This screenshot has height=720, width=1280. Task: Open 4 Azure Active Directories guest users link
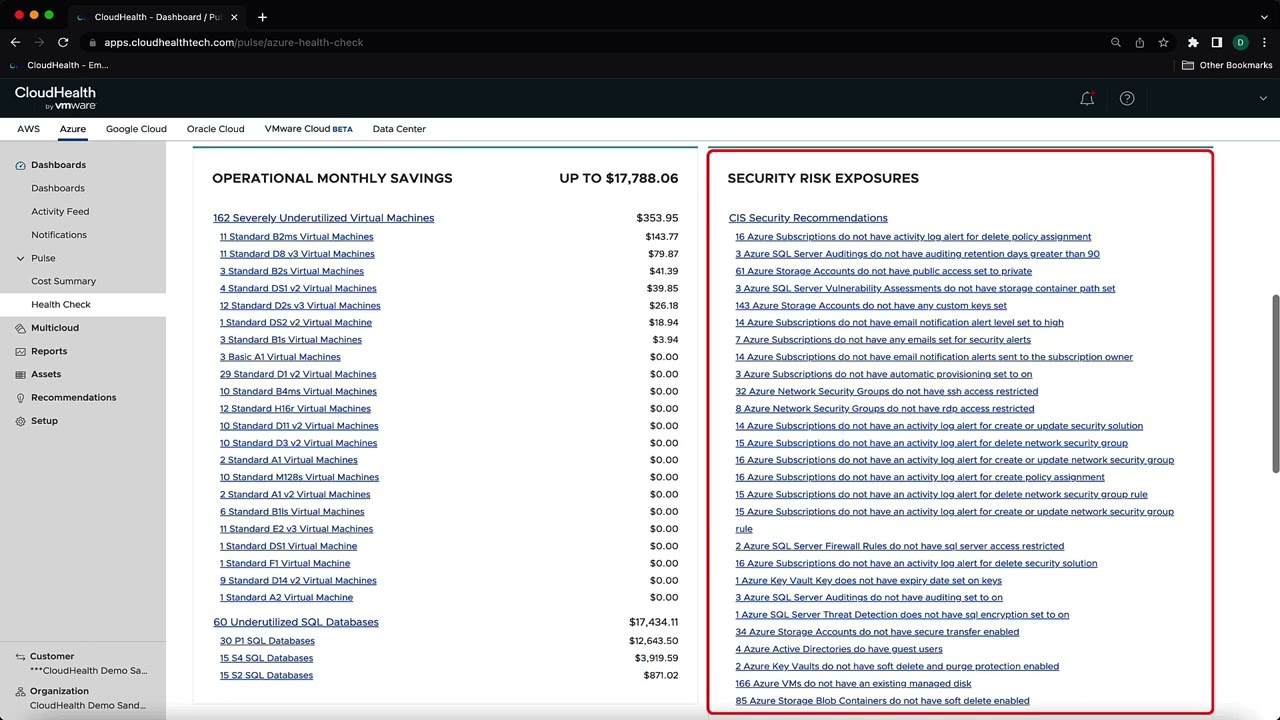coord(838,649)
